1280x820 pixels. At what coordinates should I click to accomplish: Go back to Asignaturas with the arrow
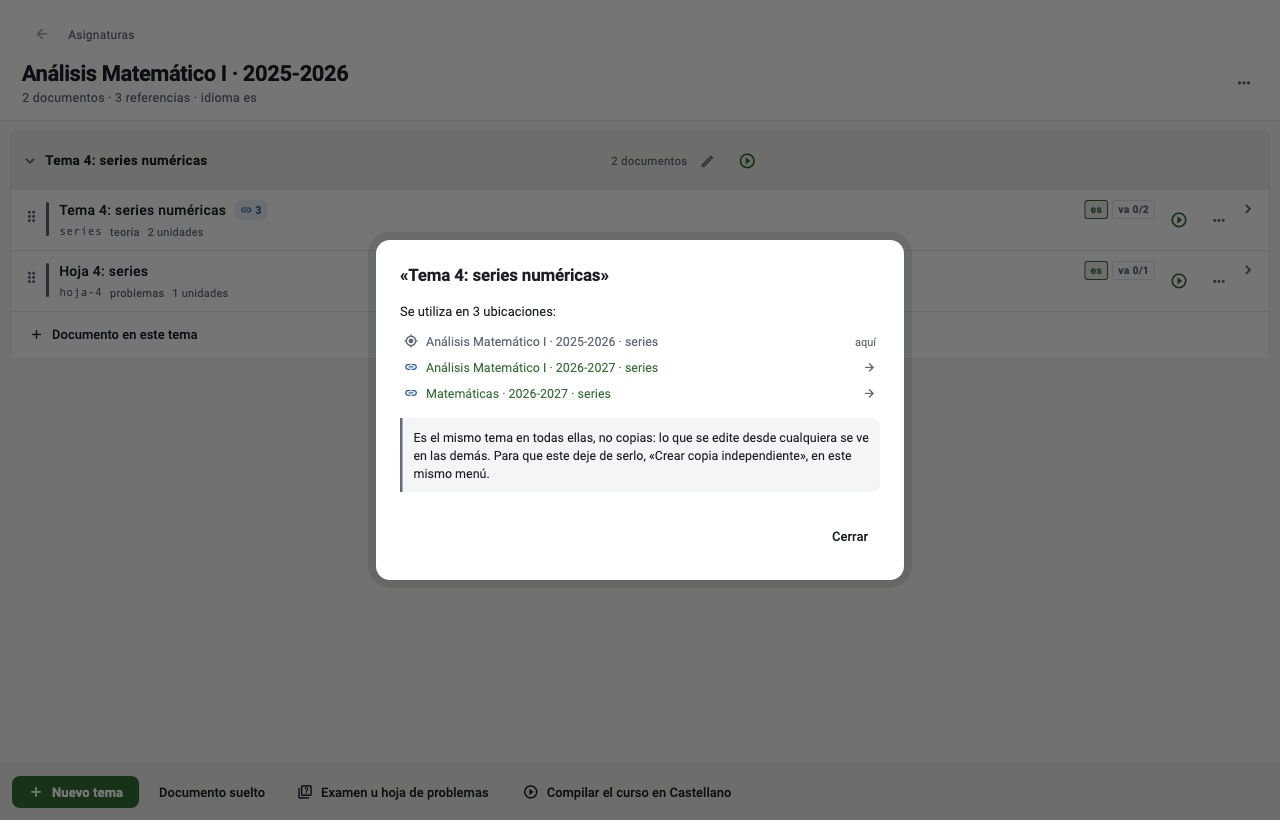[42, 34]
